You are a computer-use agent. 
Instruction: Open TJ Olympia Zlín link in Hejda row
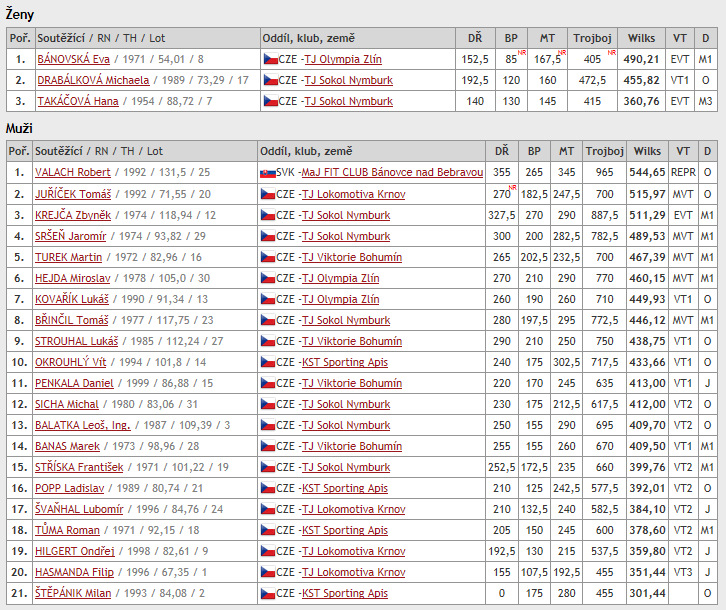[x=341, y=278]
